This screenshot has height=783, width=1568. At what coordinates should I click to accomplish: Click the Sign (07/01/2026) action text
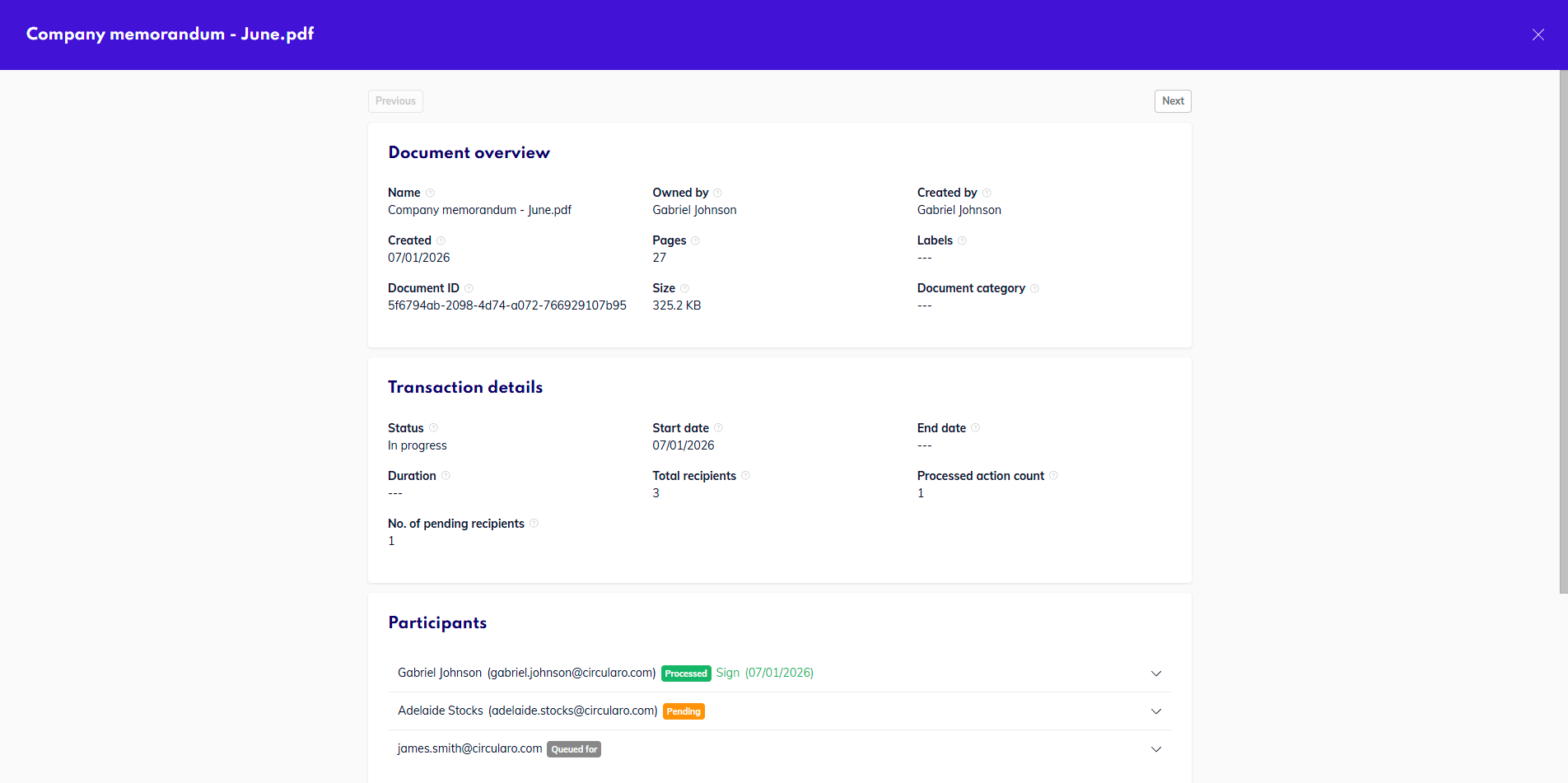764,673
